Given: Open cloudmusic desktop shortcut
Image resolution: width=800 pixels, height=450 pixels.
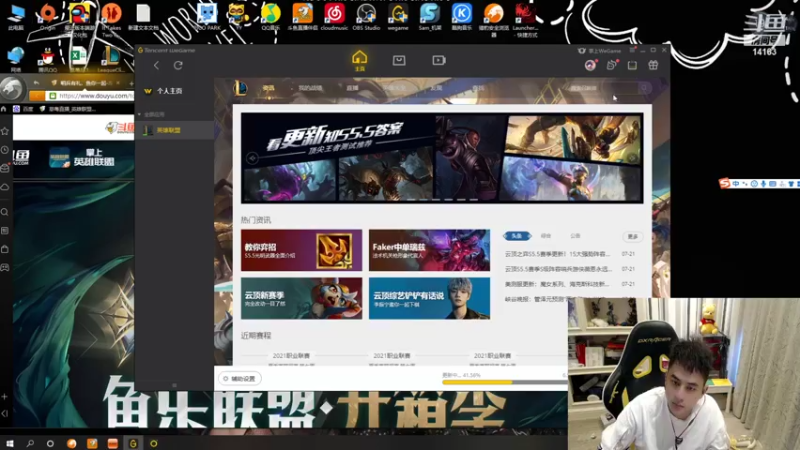Looking at the screenshot, I should tap(334, 16).
